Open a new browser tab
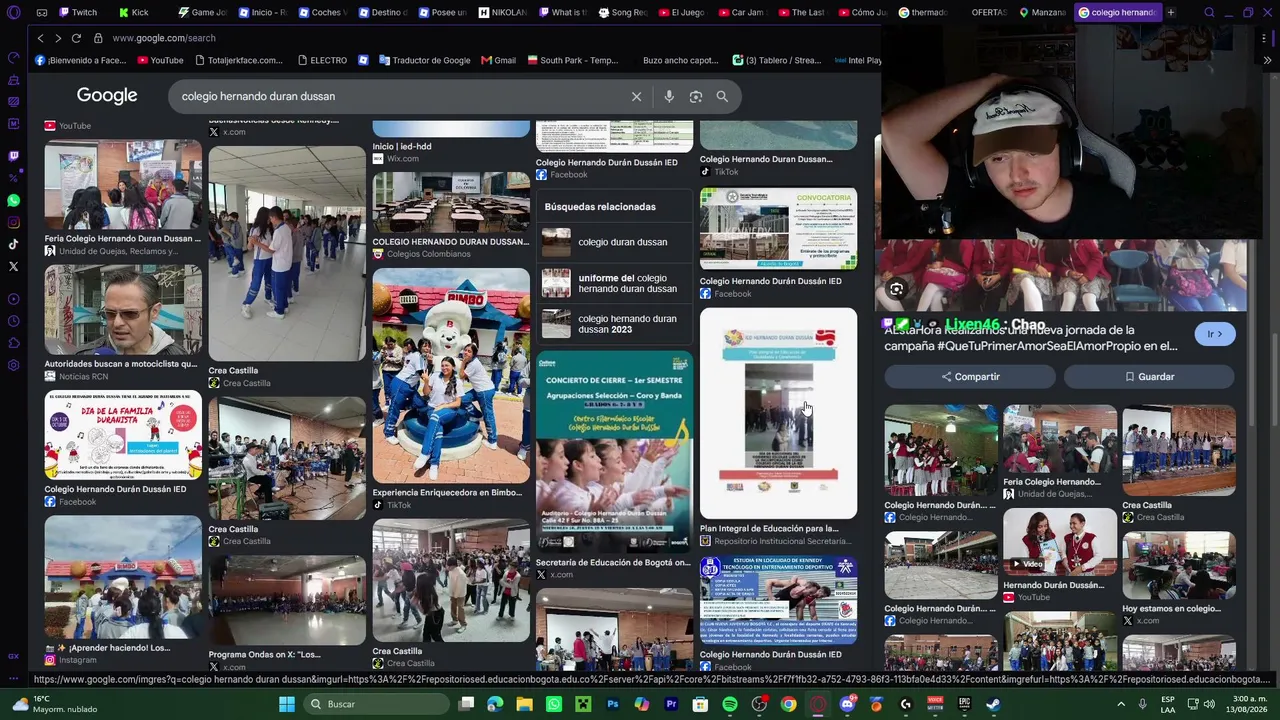 point(1170,13)
